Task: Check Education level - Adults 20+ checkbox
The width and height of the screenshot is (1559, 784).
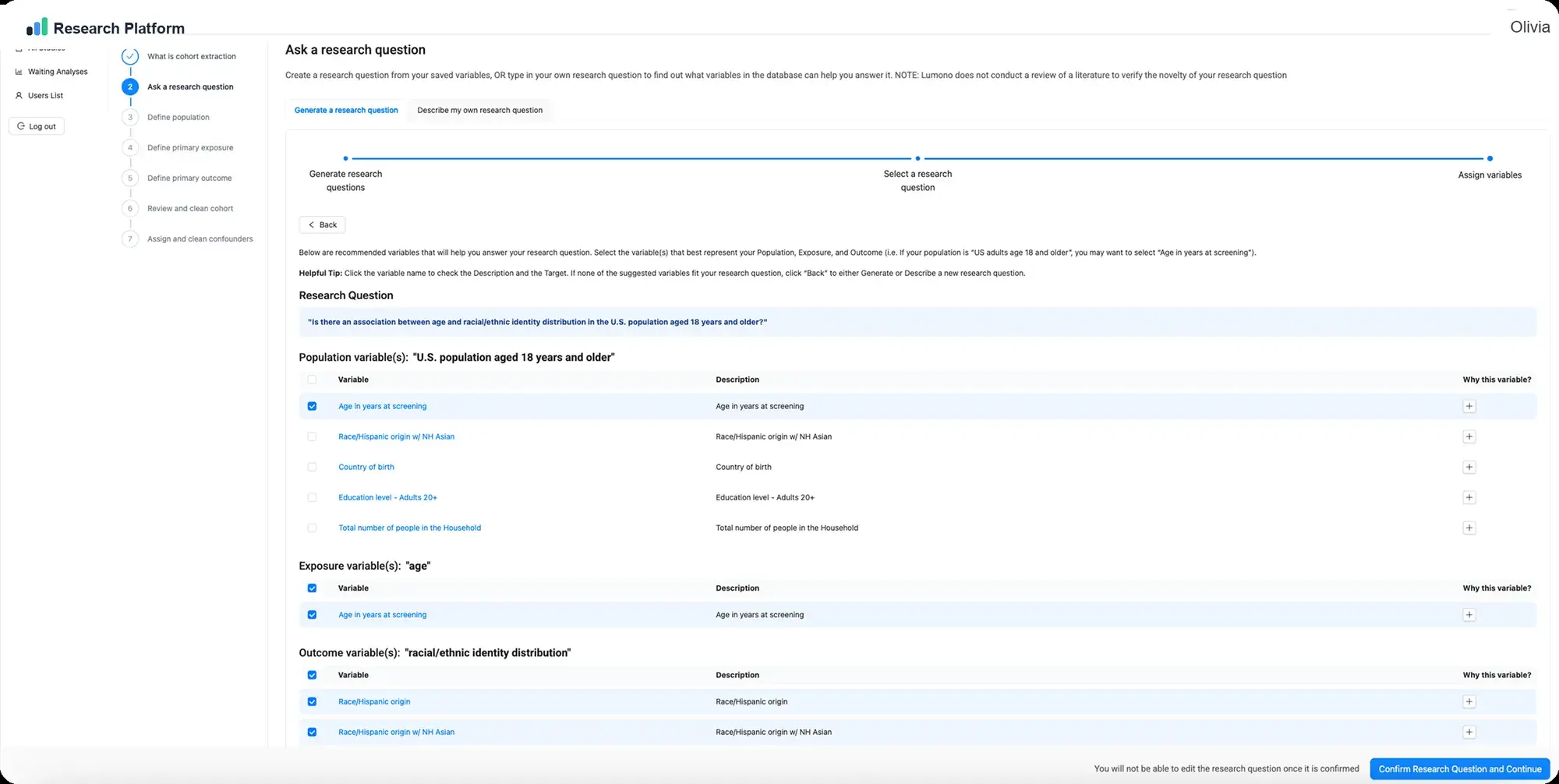Action: tap(312, 497)
